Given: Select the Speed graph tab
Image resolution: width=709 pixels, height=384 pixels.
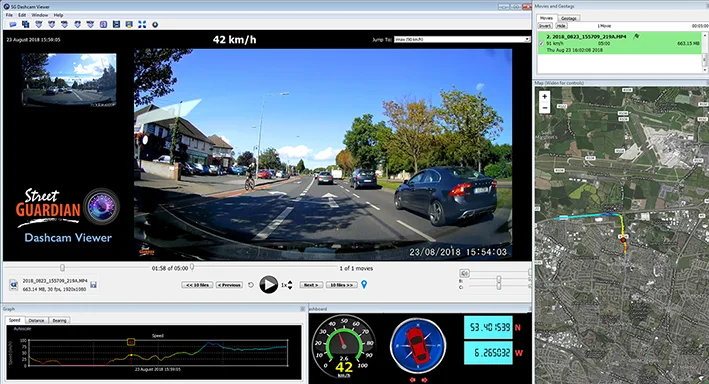Looking at the screenshot, I should pyautogui.click(x=15, y=320).
